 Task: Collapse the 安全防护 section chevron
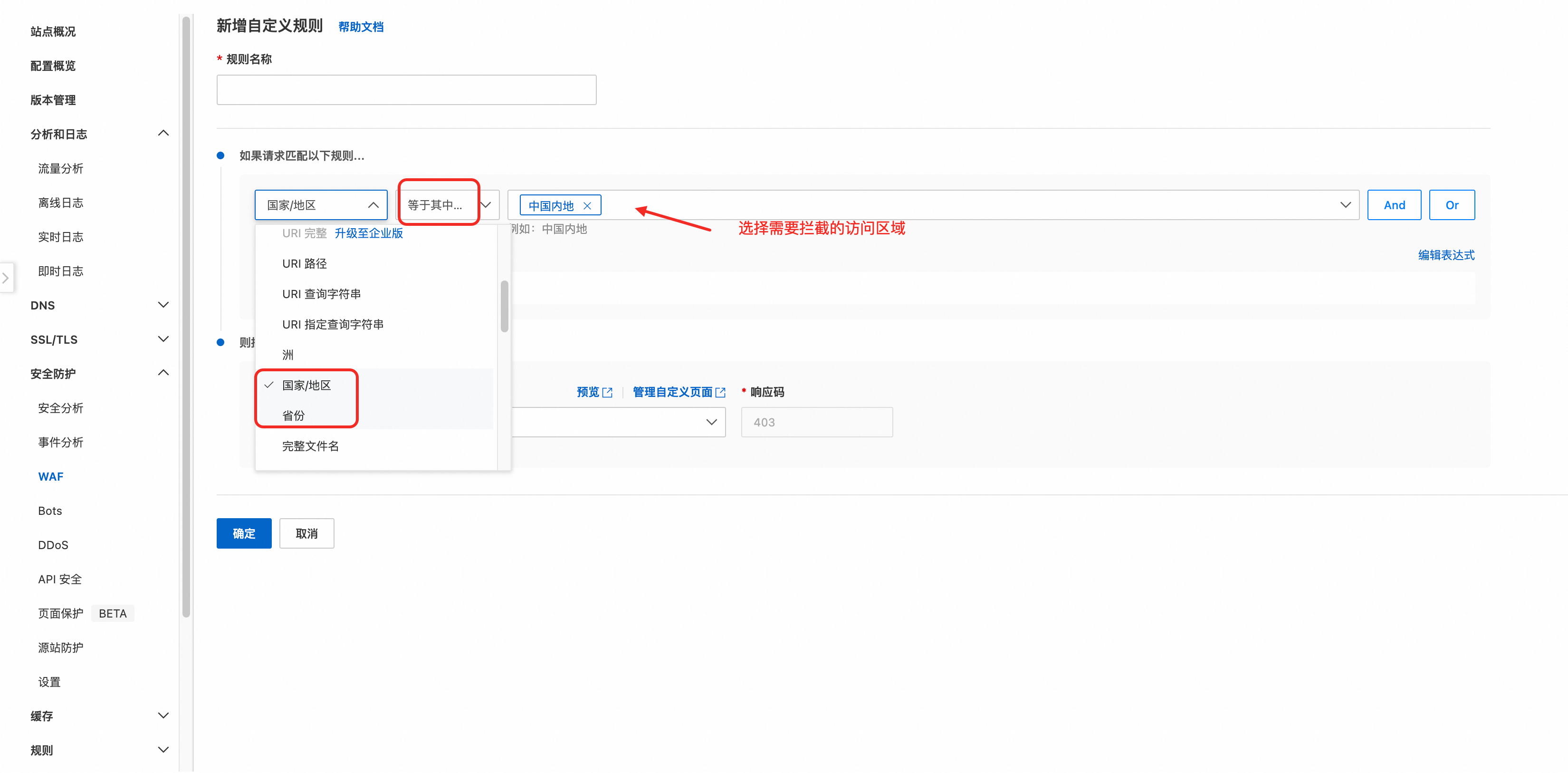pyautogui.click(x=163, y=373)
